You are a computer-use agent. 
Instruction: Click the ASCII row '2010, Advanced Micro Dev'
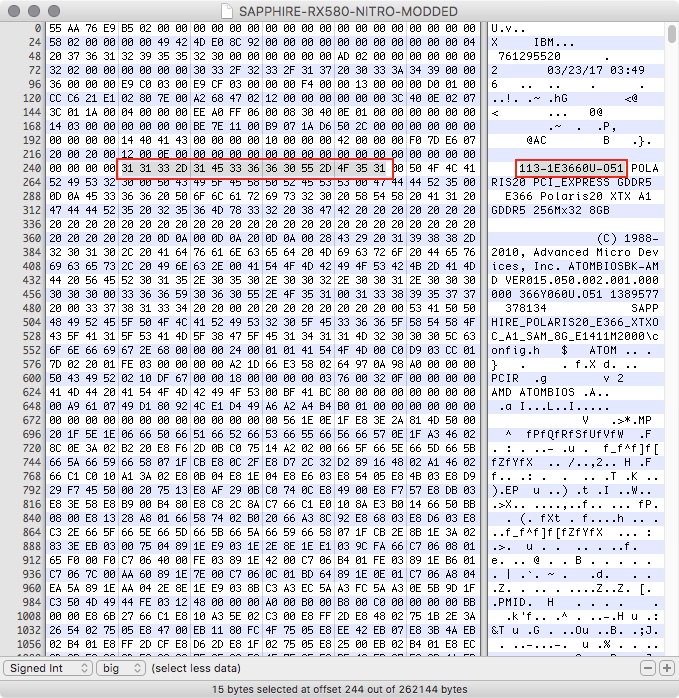[575, 252]
